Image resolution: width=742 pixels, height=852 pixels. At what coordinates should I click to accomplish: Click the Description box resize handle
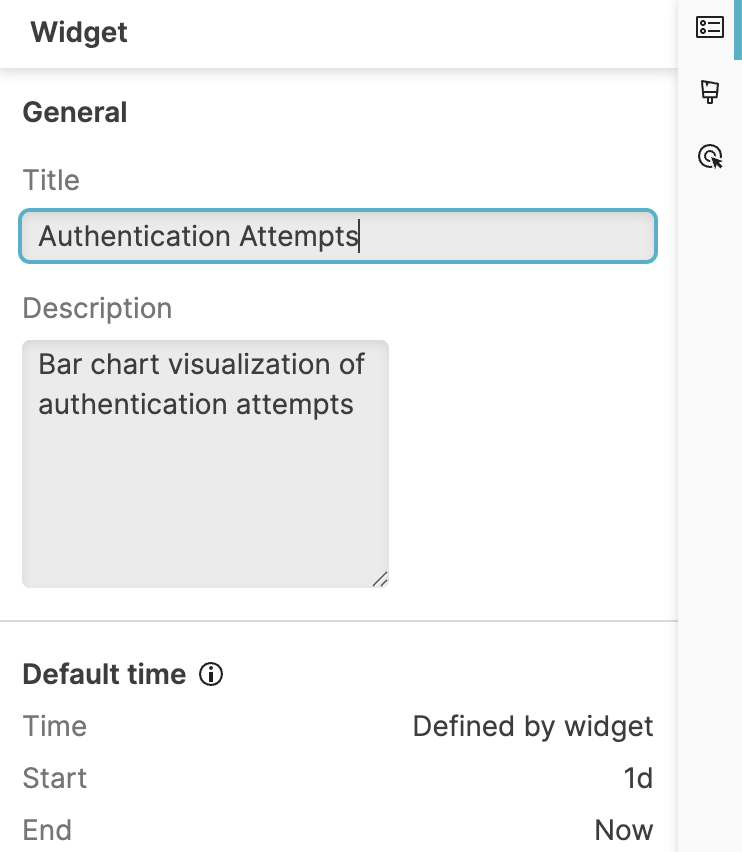[381, 577]
